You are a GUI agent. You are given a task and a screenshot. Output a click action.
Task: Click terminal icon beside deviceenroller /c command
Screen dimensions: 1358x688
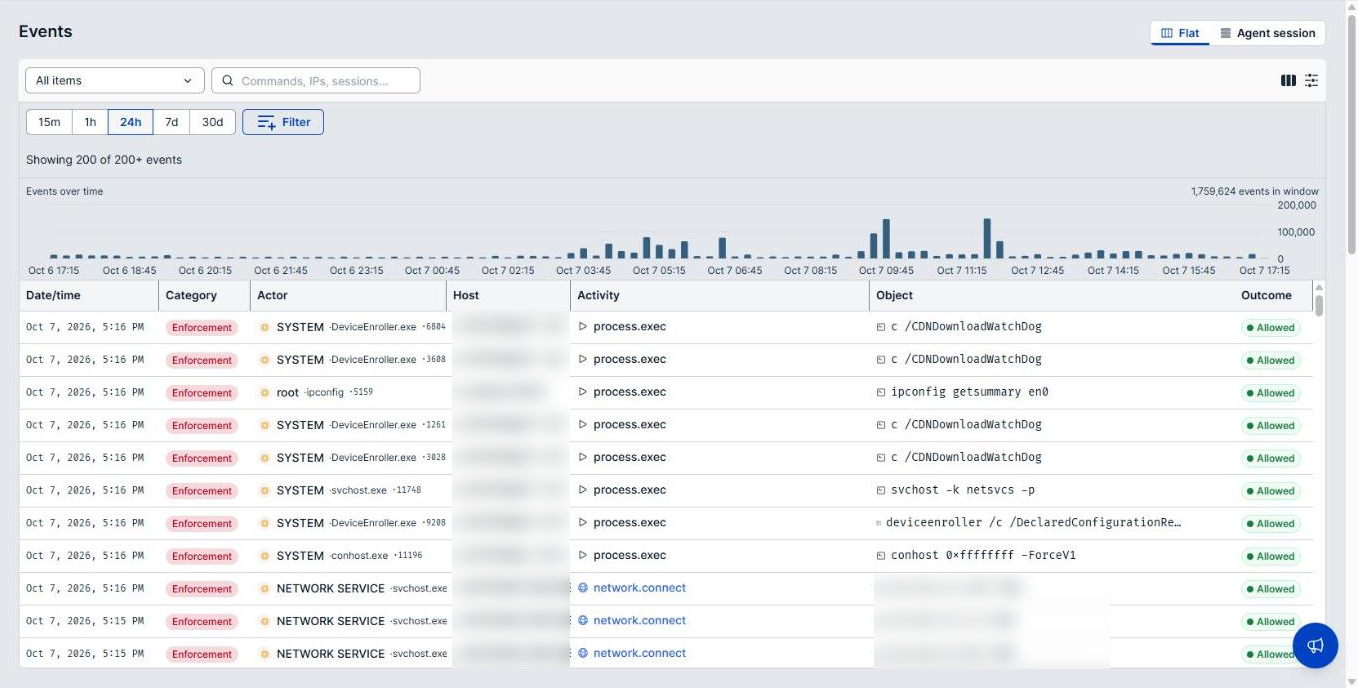(879, 523)
